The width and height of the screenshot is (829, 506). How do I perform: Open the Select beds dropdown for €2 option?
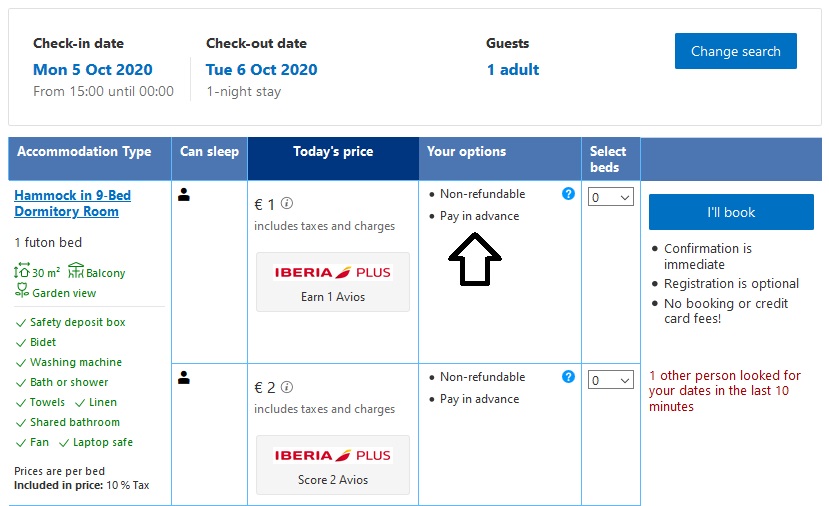611,380
